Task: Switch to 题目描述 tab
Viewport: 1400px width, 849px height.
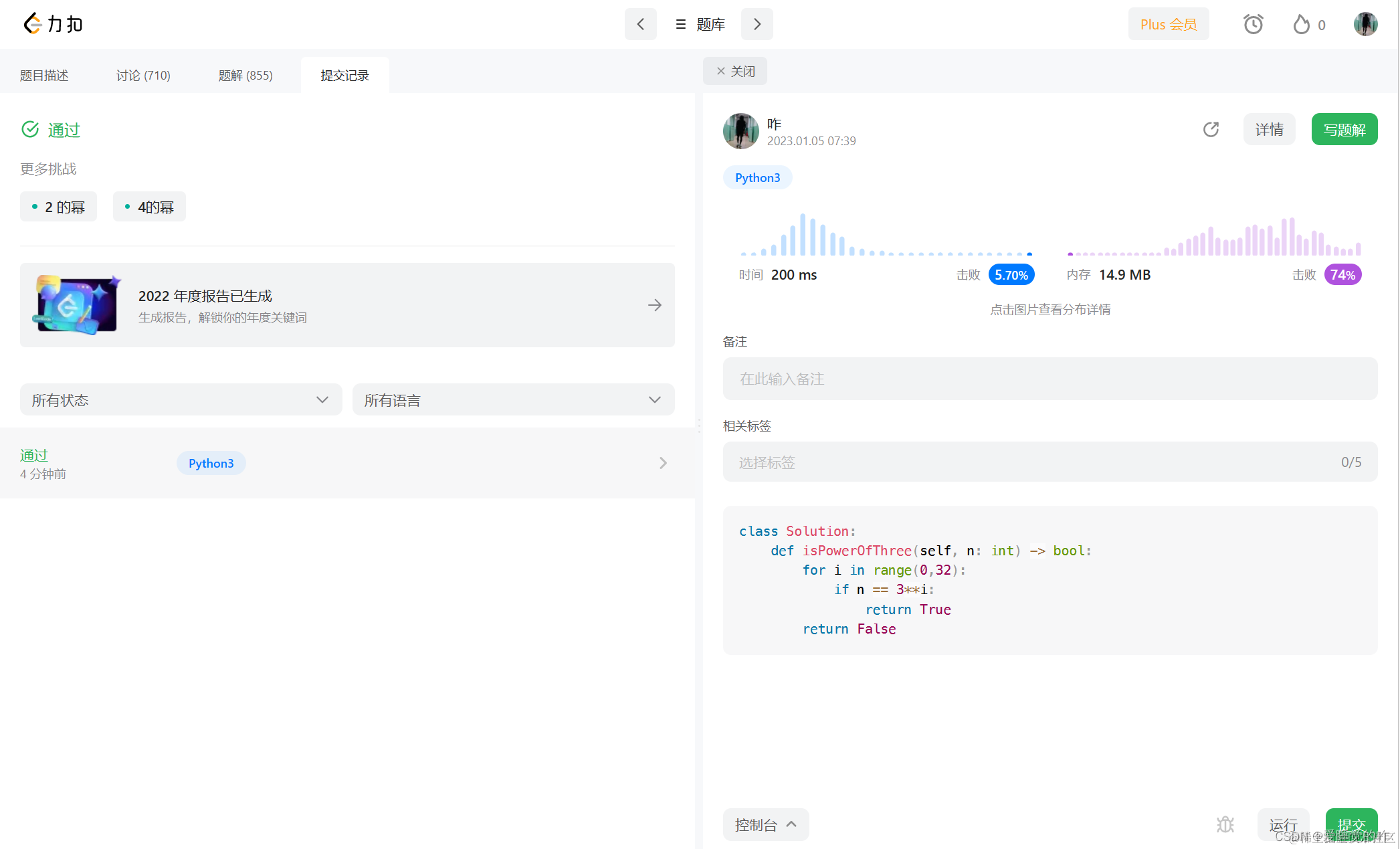Action: (x=44, y=76)
